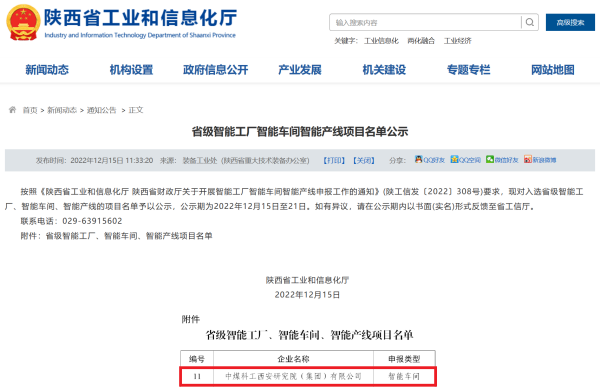Viewport: 600px width, 387px height.
Task: Click the English department name subtitle
Action: tap(140, 35)
